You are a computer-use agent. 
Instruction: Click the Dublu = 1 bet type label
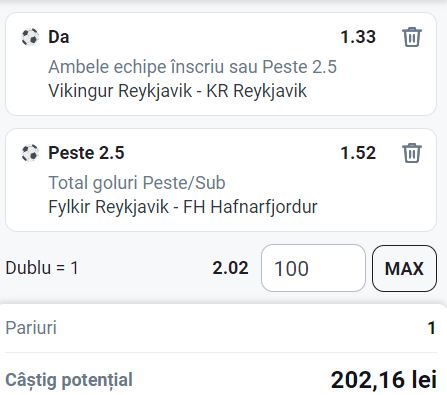click(42, 268)
